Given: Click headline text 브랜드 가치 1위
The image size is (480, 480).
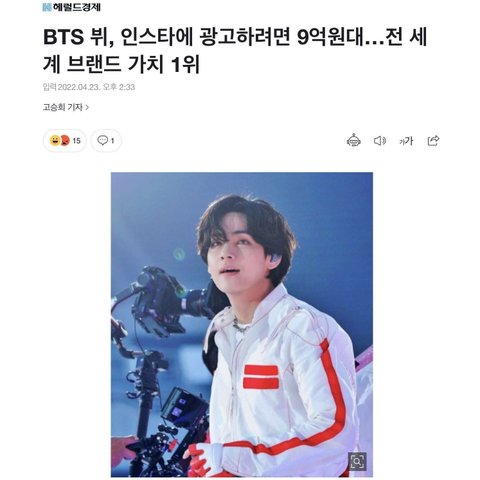Looking at the screenshot, I should point(133,64).
